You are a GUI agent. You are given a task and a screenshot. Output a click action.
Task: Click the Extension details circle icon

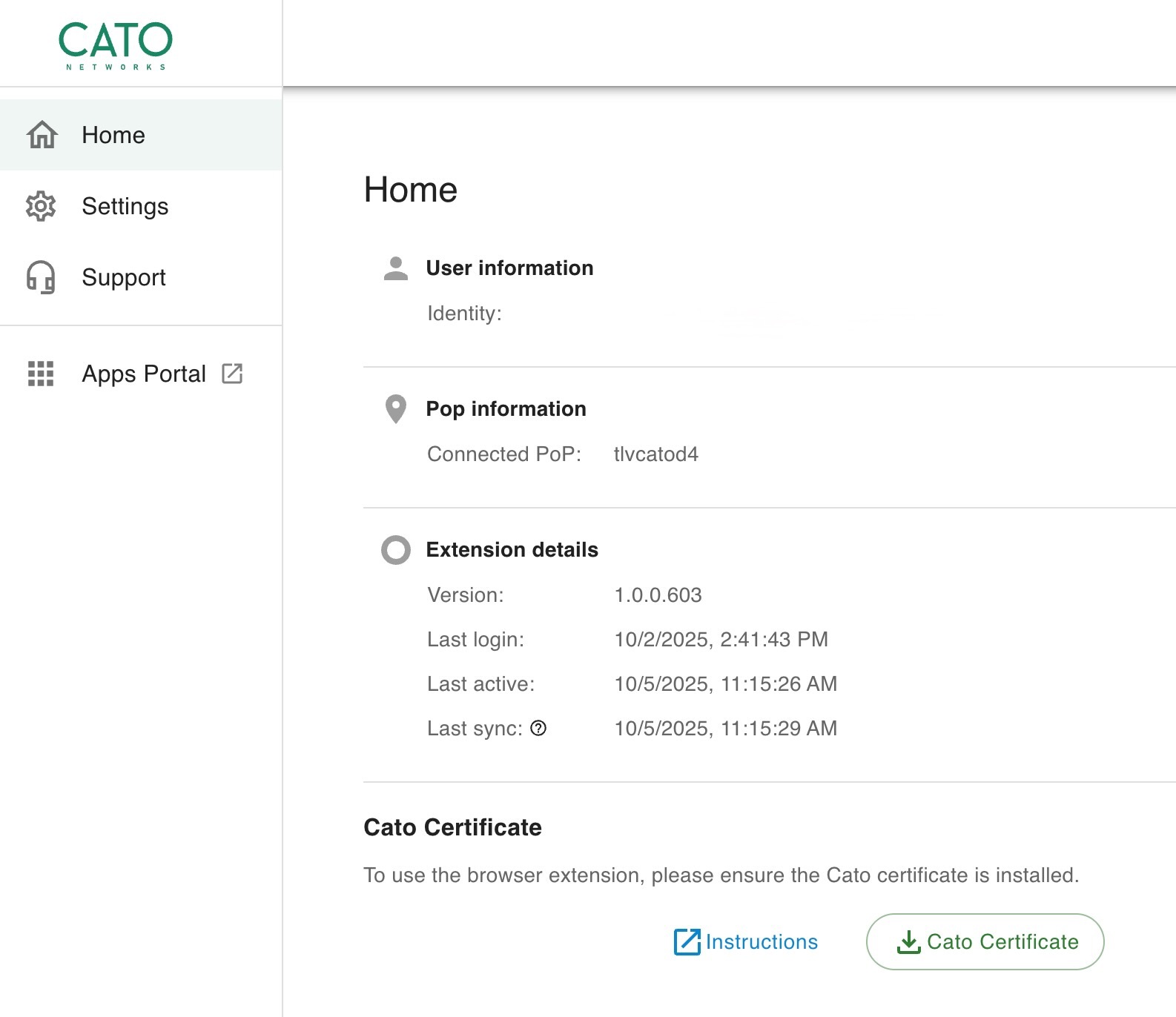pos(396,550)
